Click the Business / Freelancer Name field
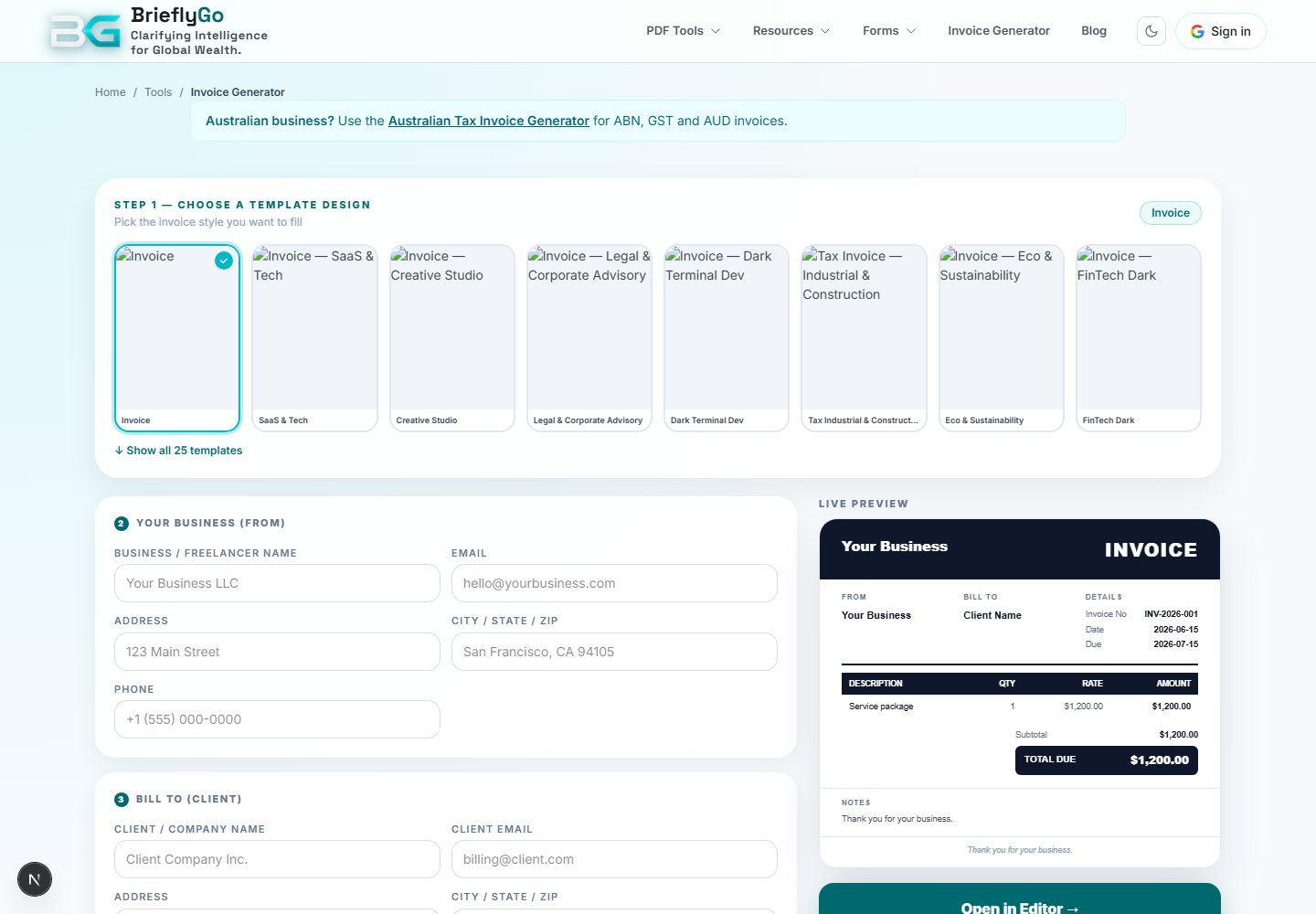The height and width of the screenshot is (914, 1316). (x=277, y=583)
